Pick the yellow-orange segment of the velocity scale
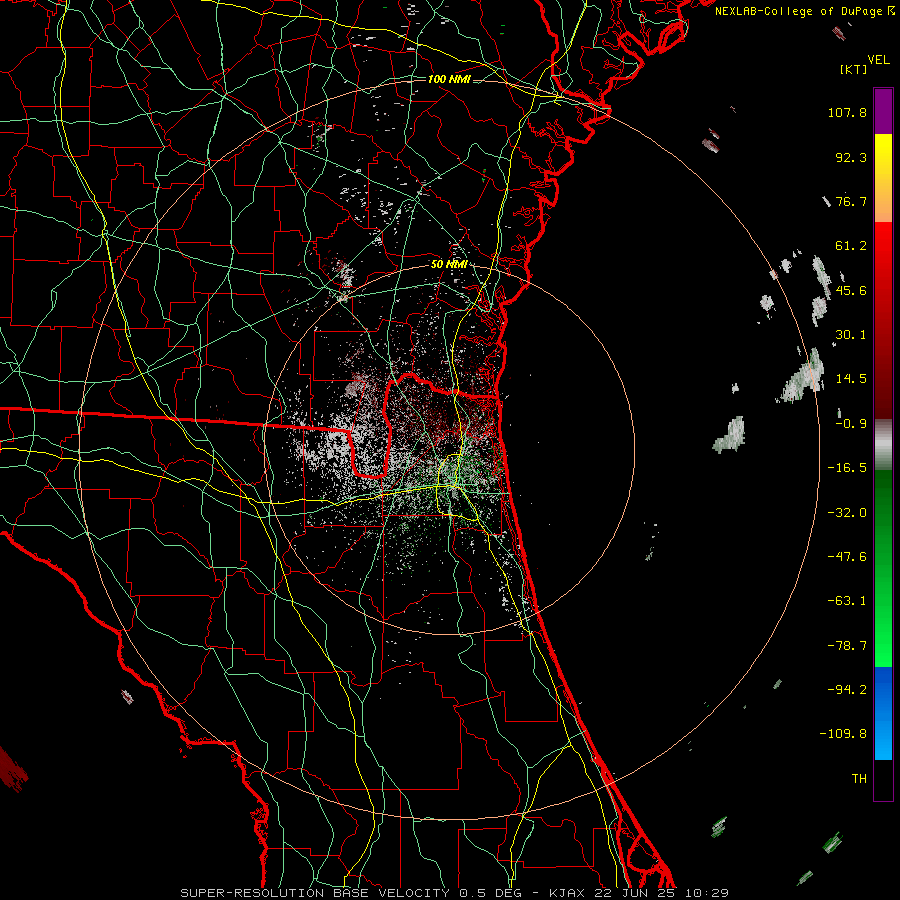 (x=883, y=178)
